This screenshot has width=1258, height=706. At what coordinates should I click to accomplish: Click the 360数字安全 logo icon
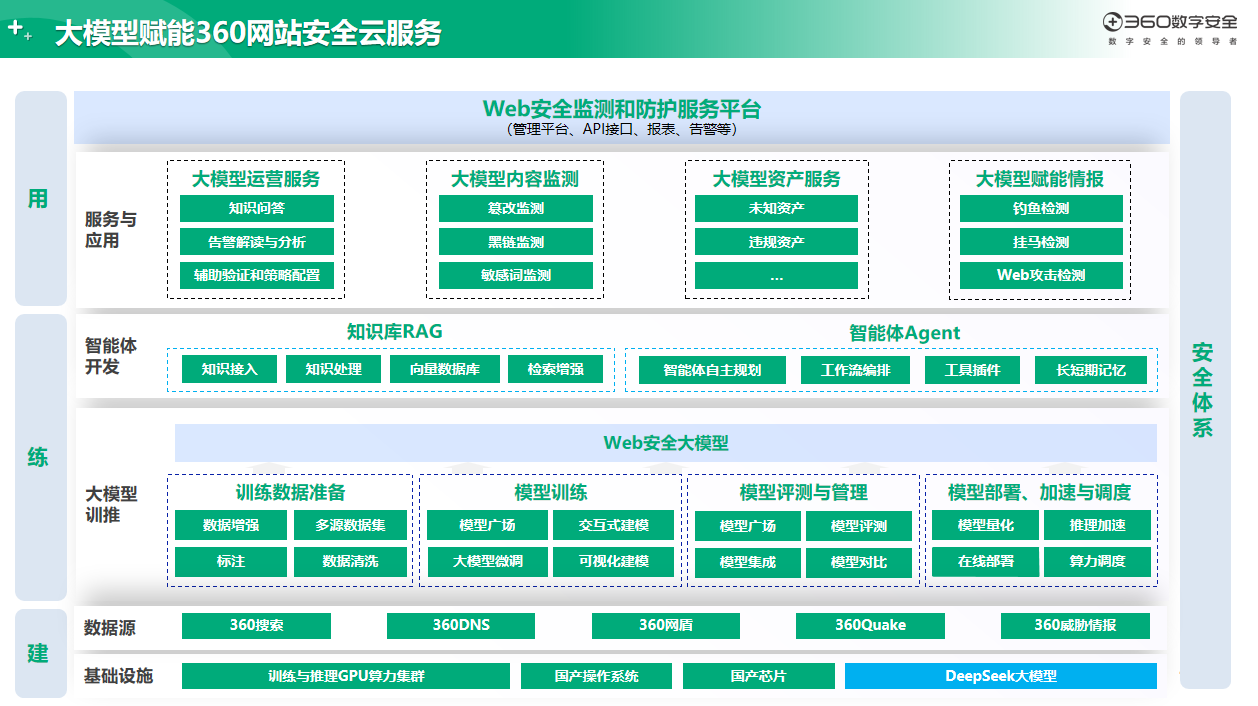tap(1113, 22)
